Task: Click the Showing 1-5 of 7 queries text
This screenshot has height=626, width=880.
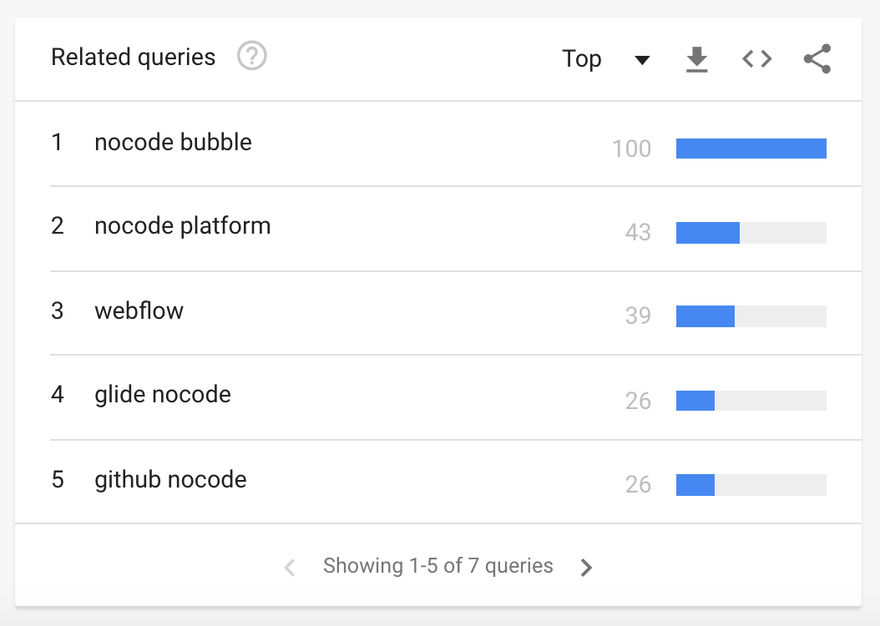Action: tap(438, 566)
